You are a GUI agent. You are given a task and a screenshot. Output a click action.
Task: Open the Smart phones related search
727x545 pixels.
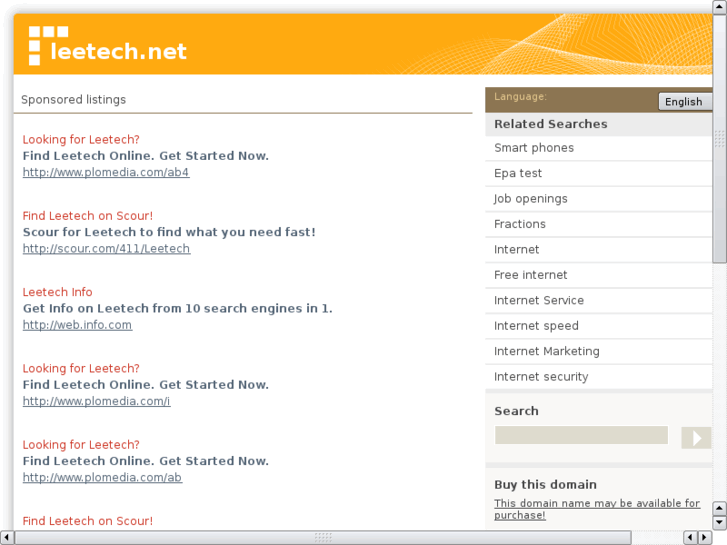[x=534, y=148]
